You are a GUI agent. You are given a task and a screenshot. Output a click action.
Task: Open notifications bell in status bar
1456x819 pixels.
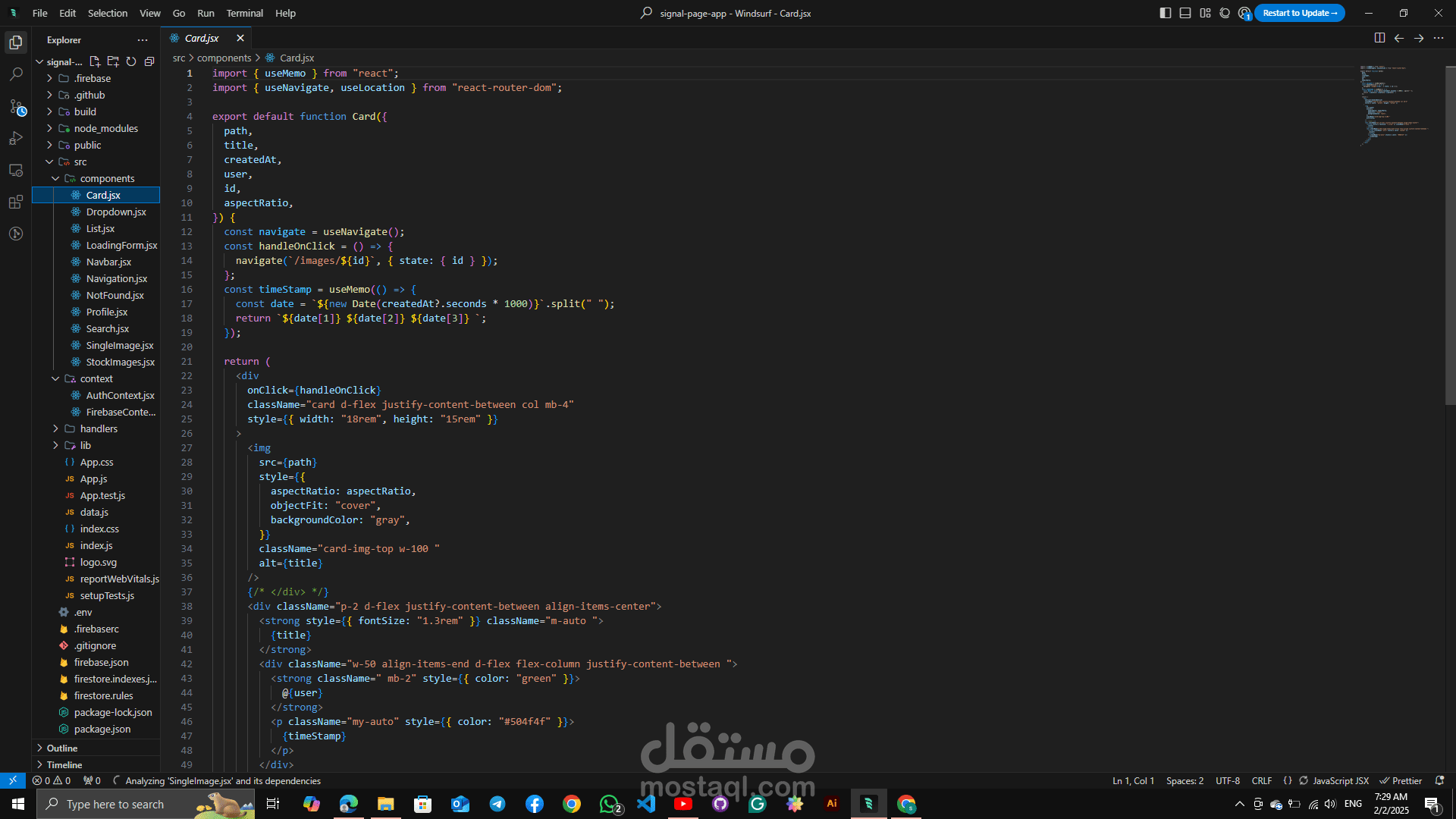1439,780
